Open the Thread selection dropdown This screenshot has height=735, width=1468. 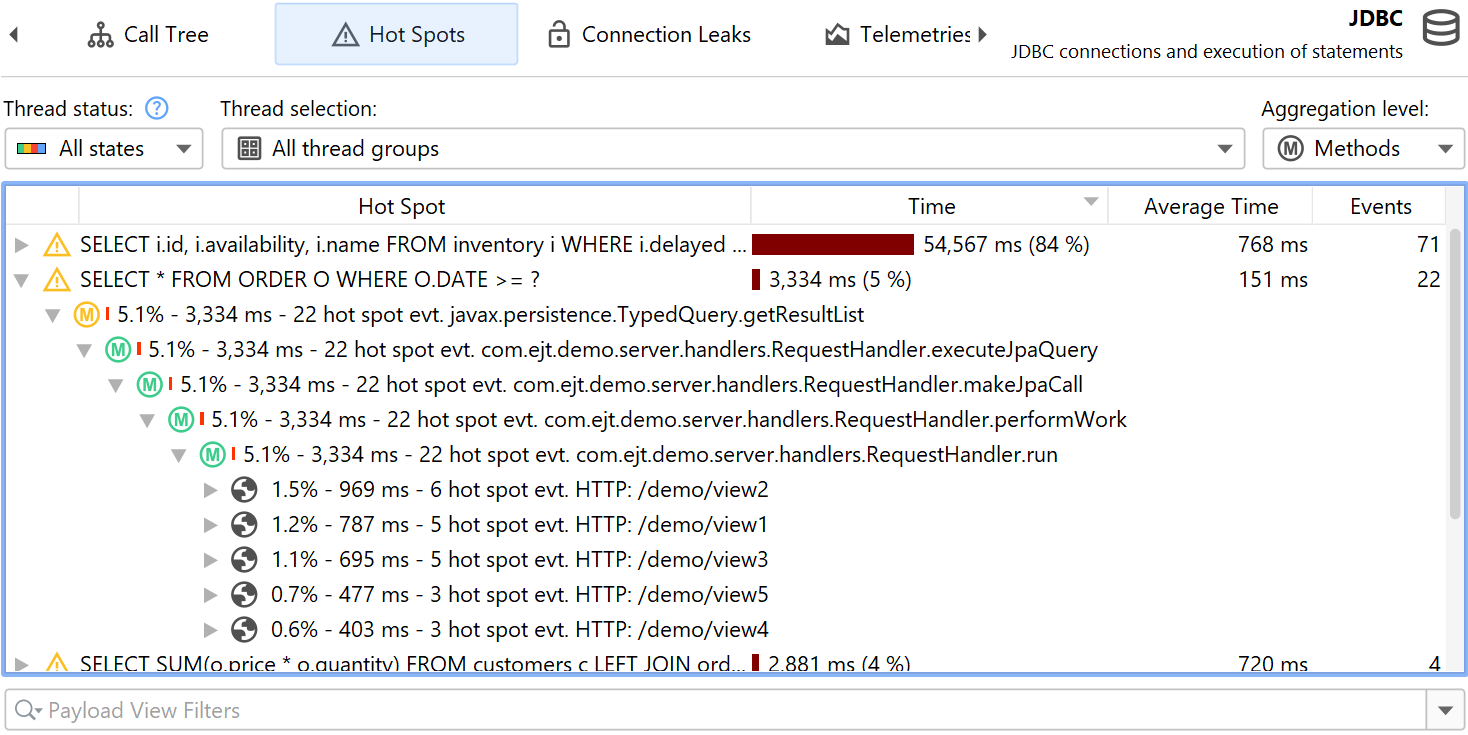coord(732,149)
